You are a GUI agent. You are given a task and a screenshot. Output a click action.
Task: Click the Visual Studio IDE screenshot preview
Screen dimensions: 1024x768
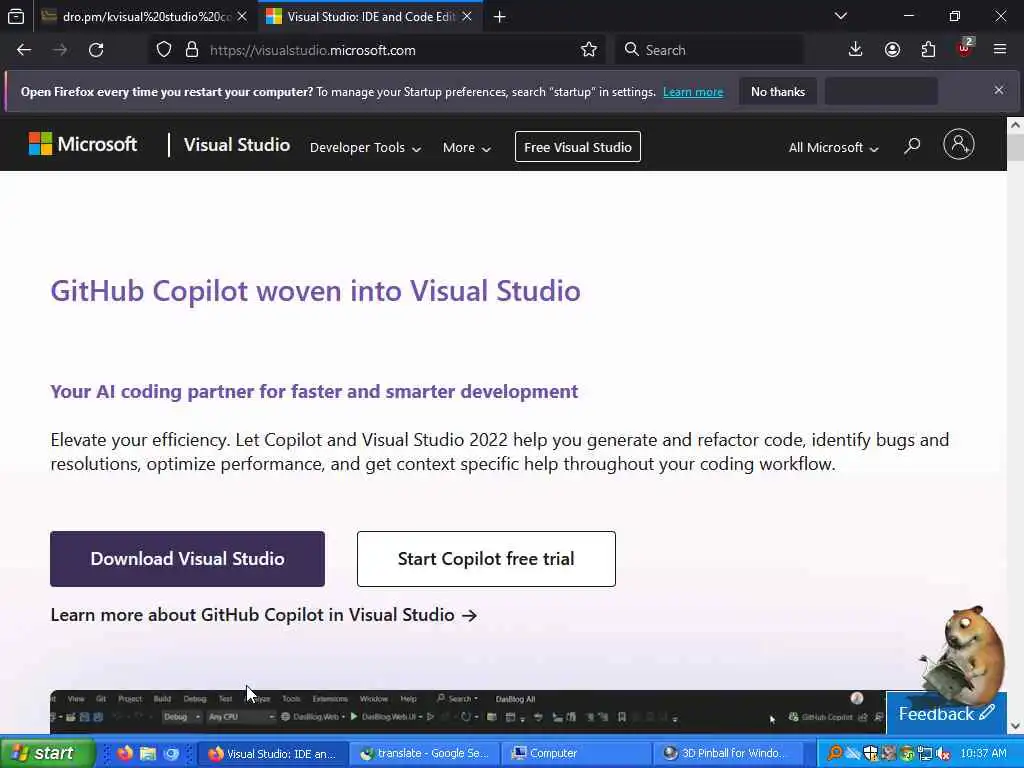(x=468, y=712)
